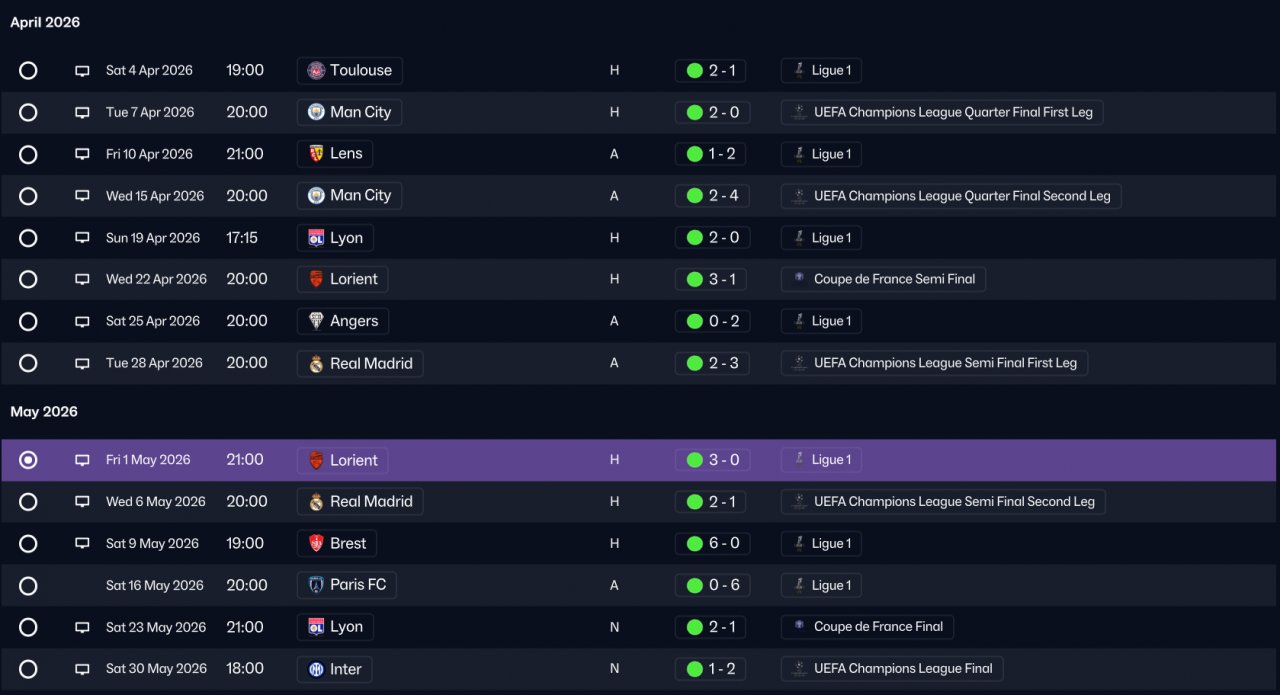
Task: Click the Lorient team button on 22 Apr
Action: pos(343,279)
